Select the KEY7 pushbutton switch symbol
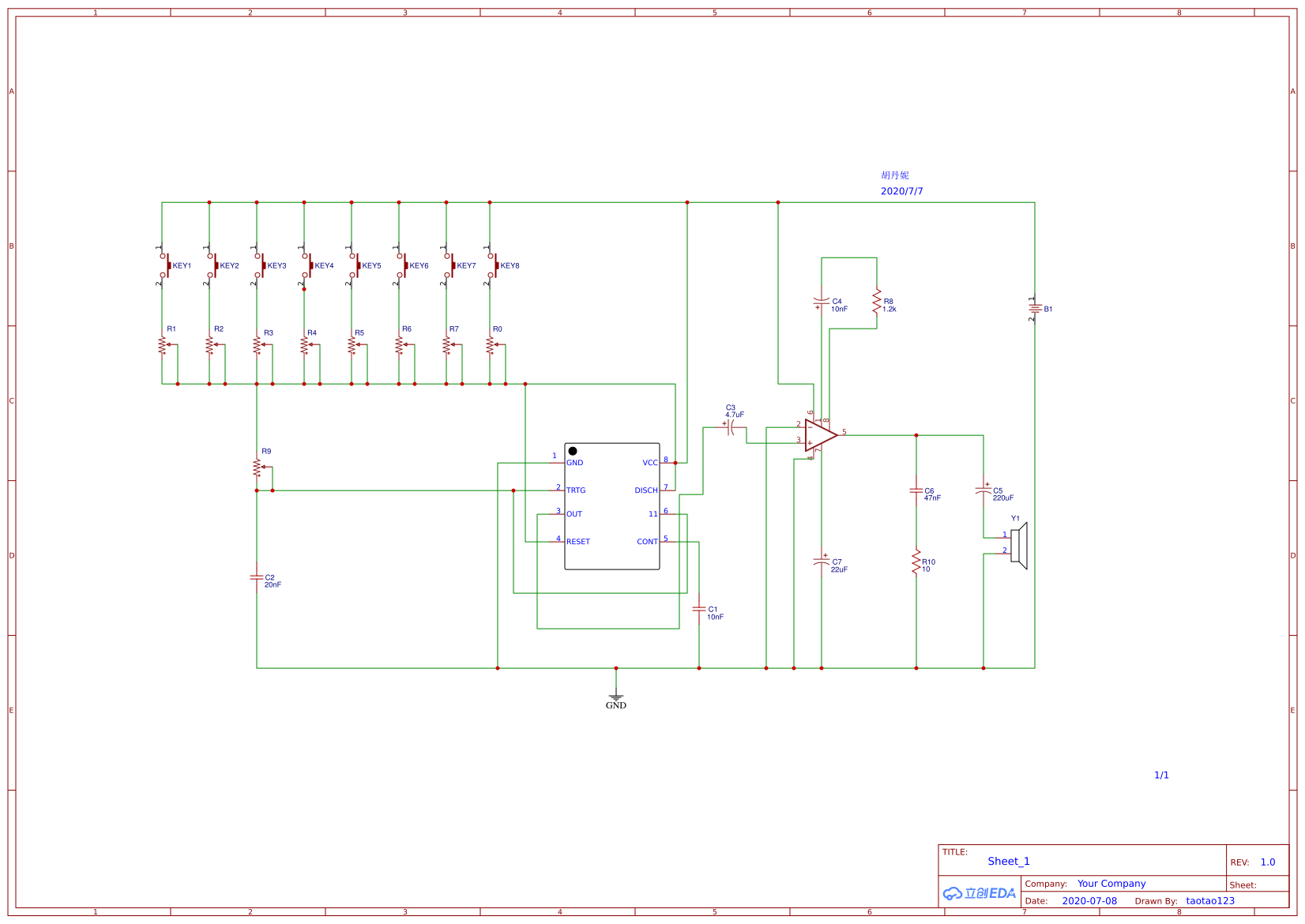The width and height of the screenshot is (1305, 924). pos(449,265)
